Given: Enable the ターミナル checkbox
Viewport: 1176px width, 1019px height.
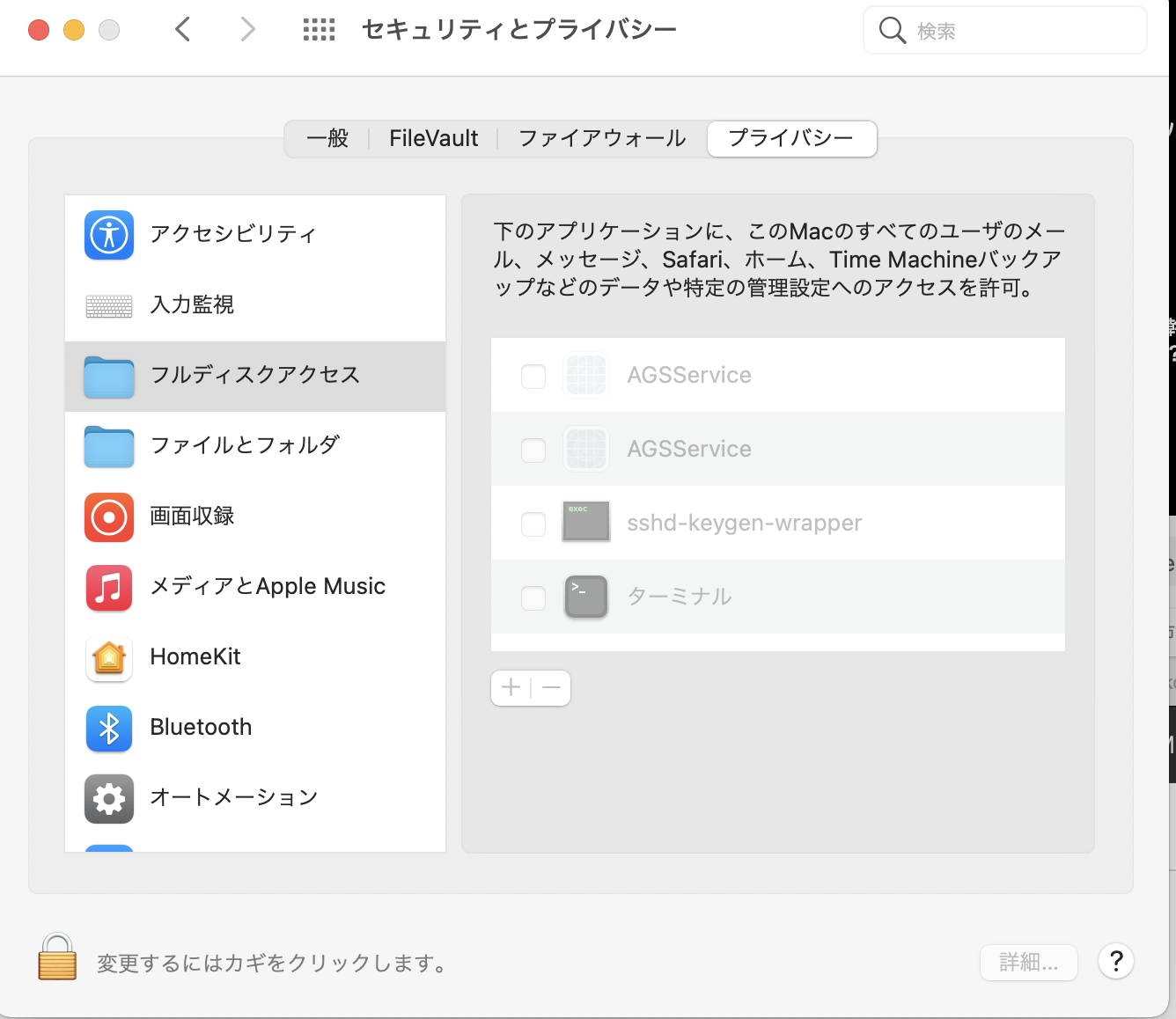Looking at the screenshot, I should pyautogui.click(x=533, y=598).
